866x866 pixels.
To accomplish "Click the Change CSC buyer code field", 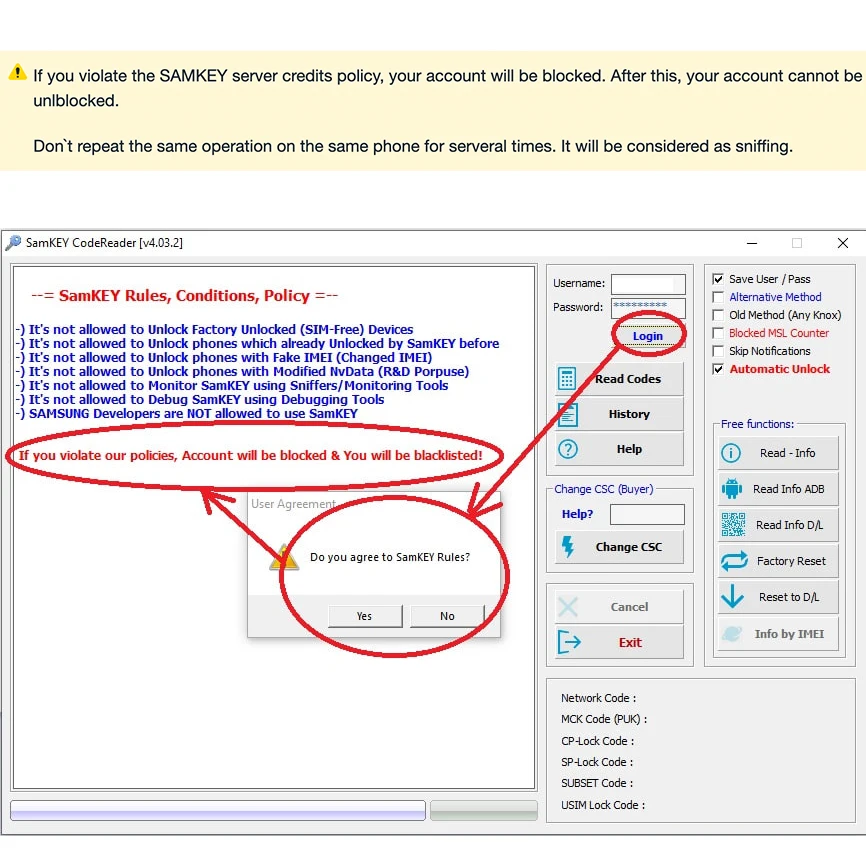I will point(647,514).
